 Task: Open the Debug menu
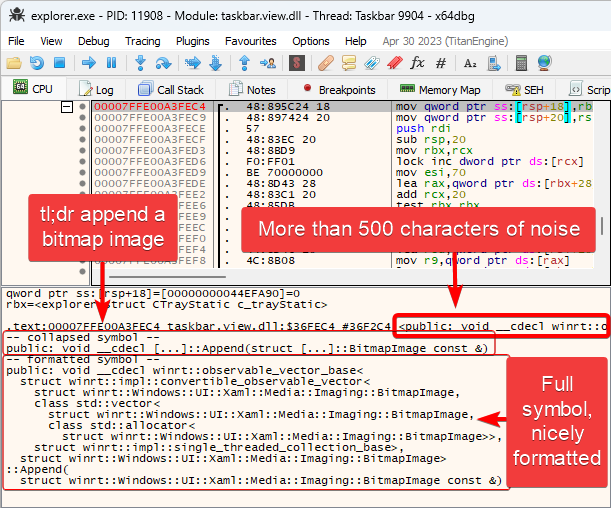94,41
